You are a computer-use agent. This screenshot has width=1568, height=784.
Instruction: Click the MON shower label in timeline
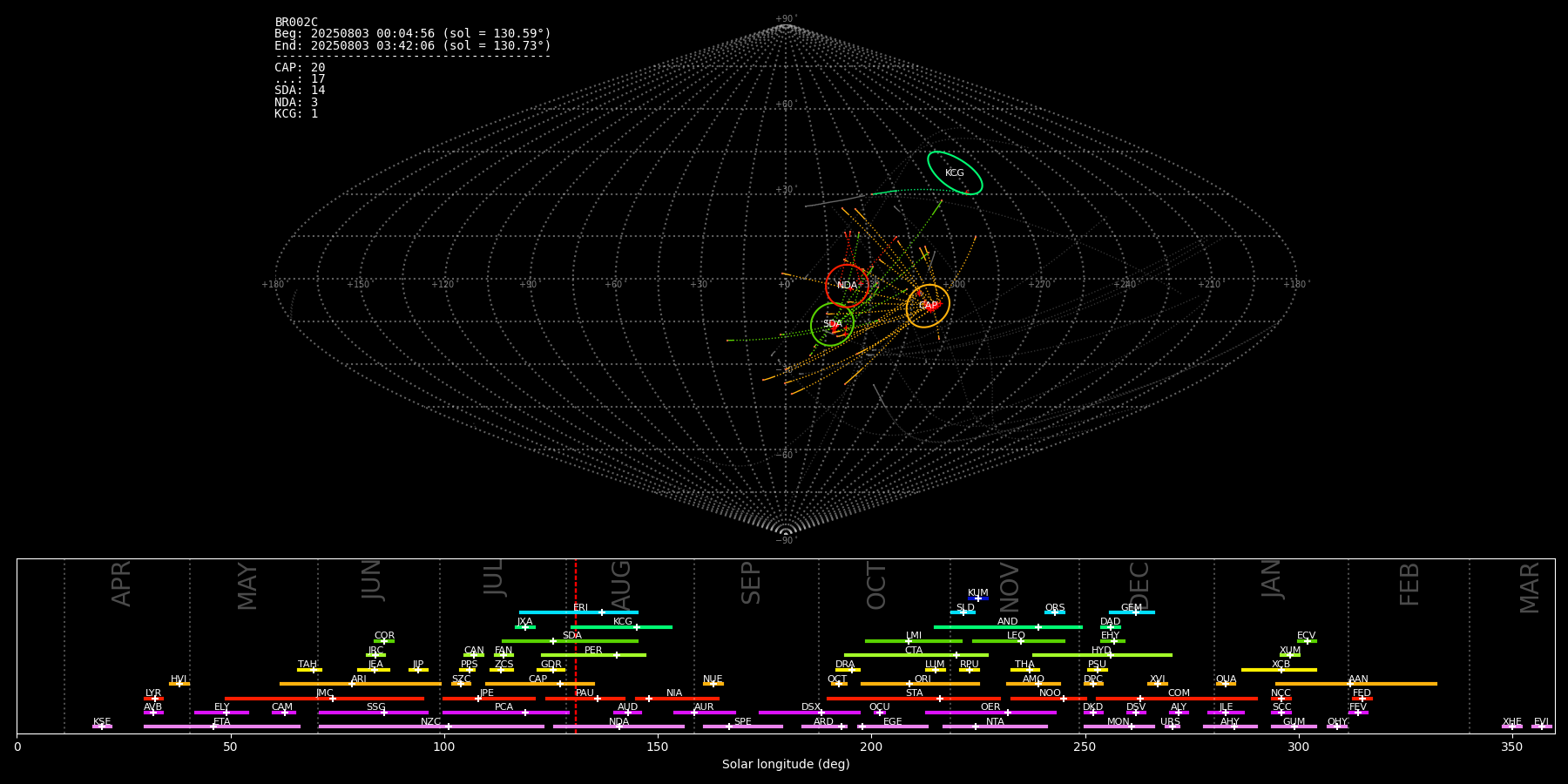coord(1119,722)
